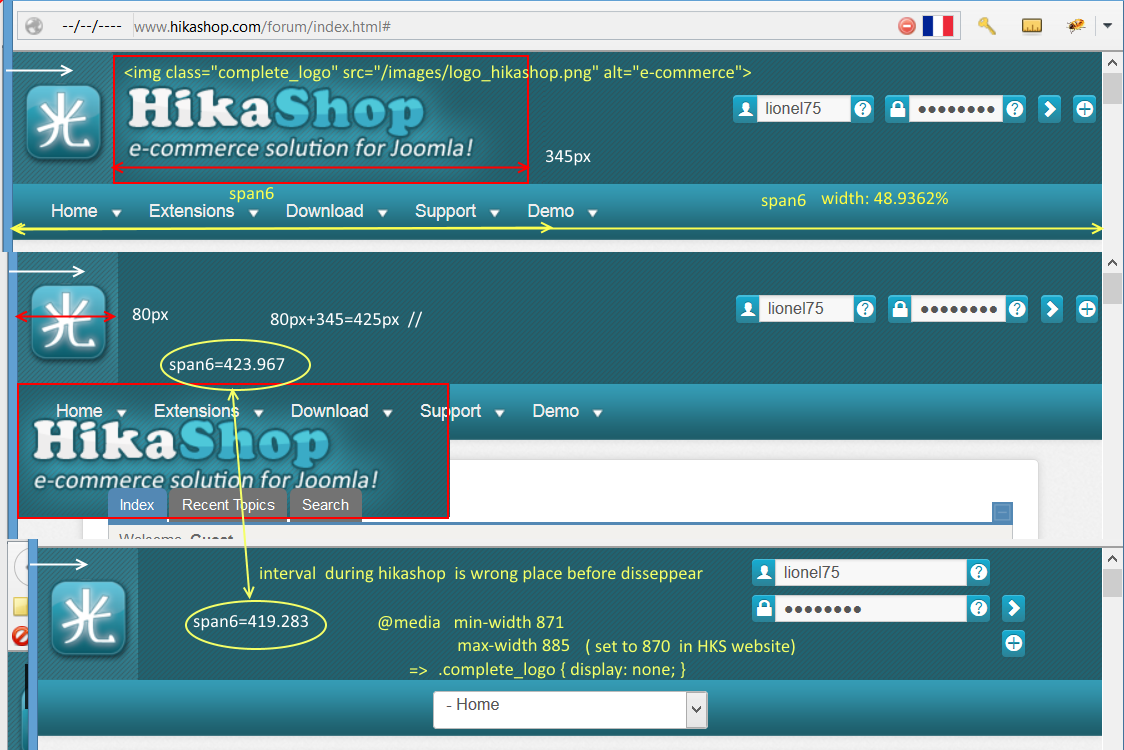
Task: Click the user icon in address-bar view
Action: (746, 109)
